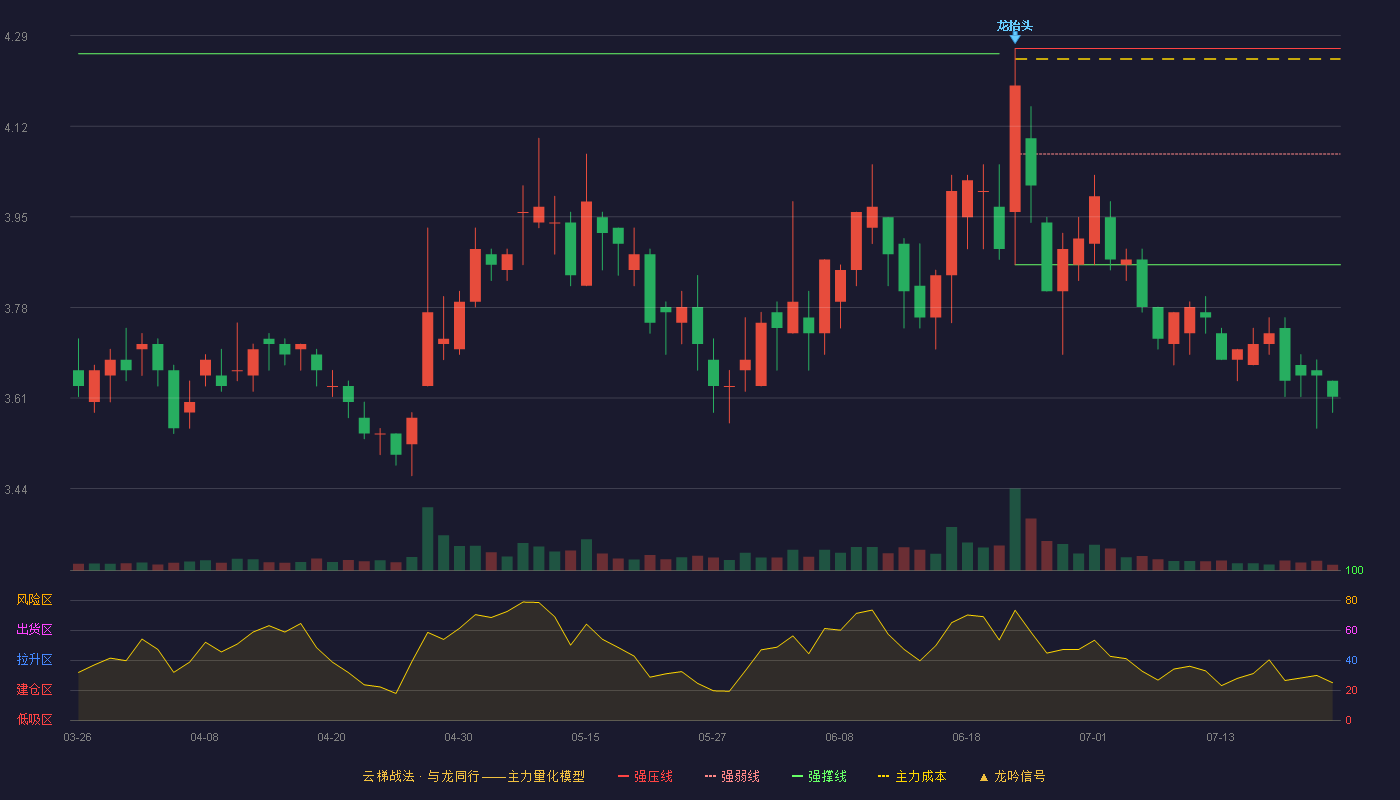Click the orange 80 indicator axis value

(x=1351, y=600)
